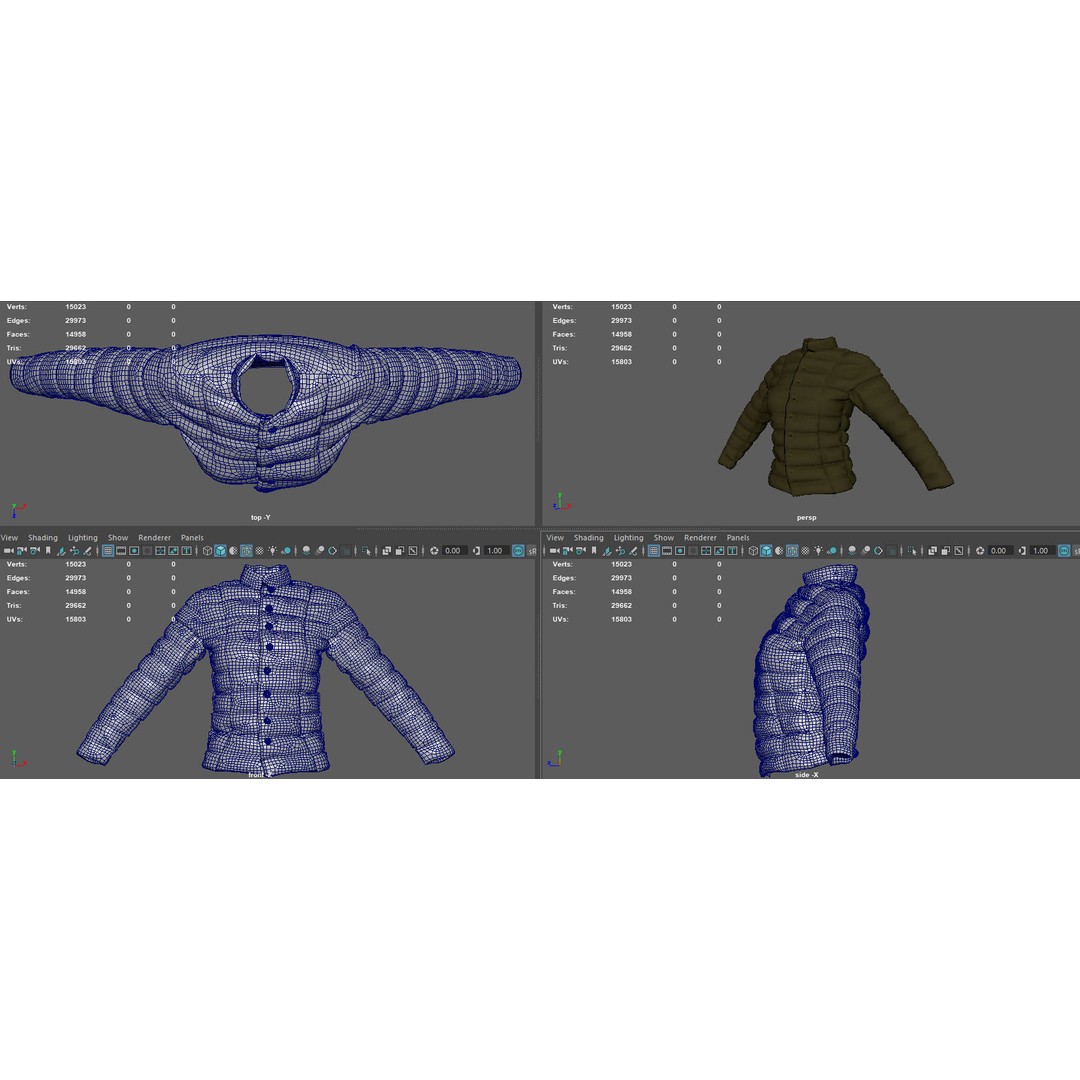Toggle View Transform button in front panel toolbar
This screenshot has height=1080, width=1080.
coord(518,550)
